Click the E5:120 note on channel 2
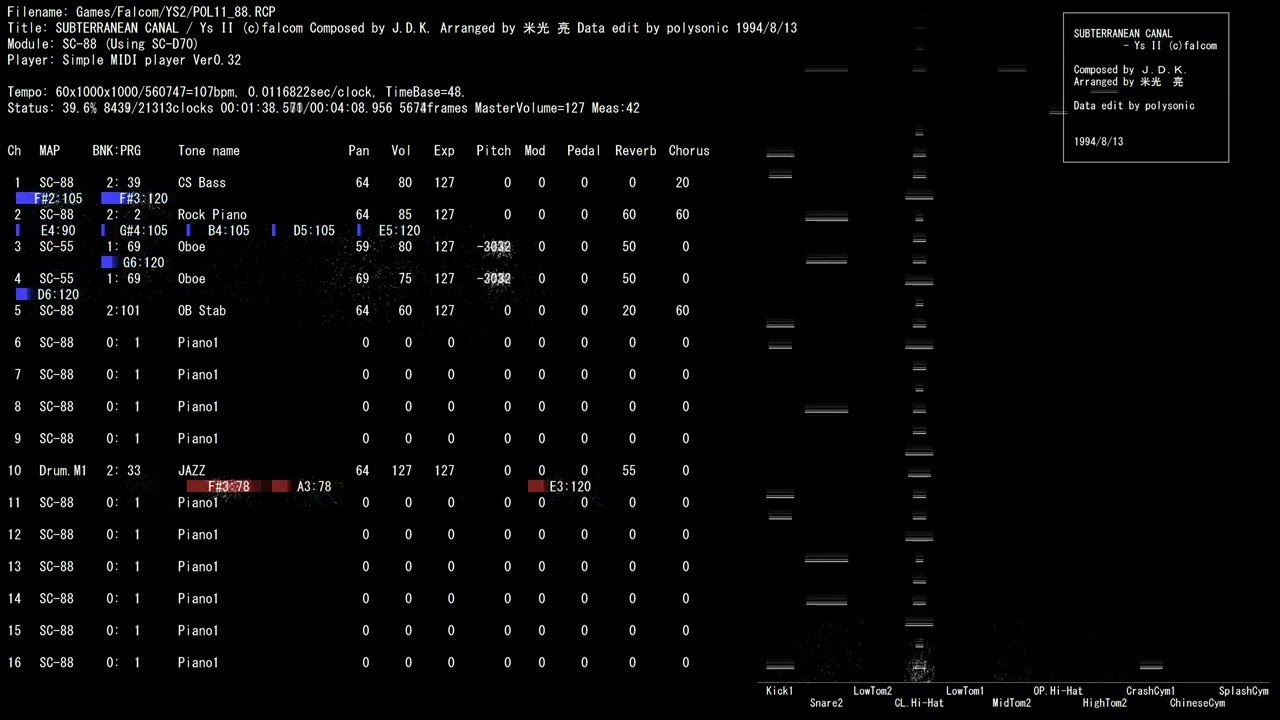1280x720 pixels. [x=390, y=230]
